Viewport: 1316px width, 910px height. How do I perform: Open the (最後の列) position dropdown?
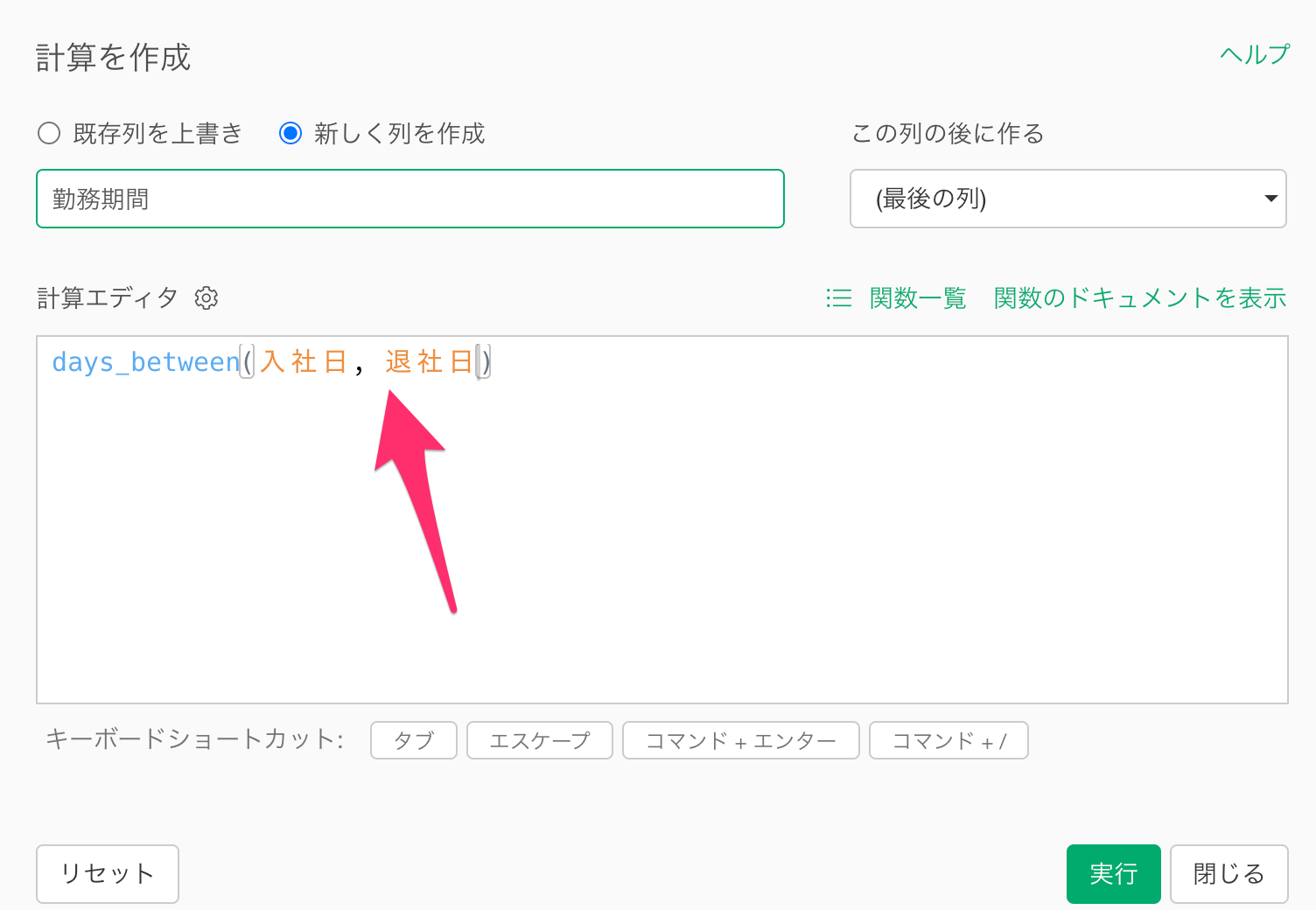coord(1068,199)
